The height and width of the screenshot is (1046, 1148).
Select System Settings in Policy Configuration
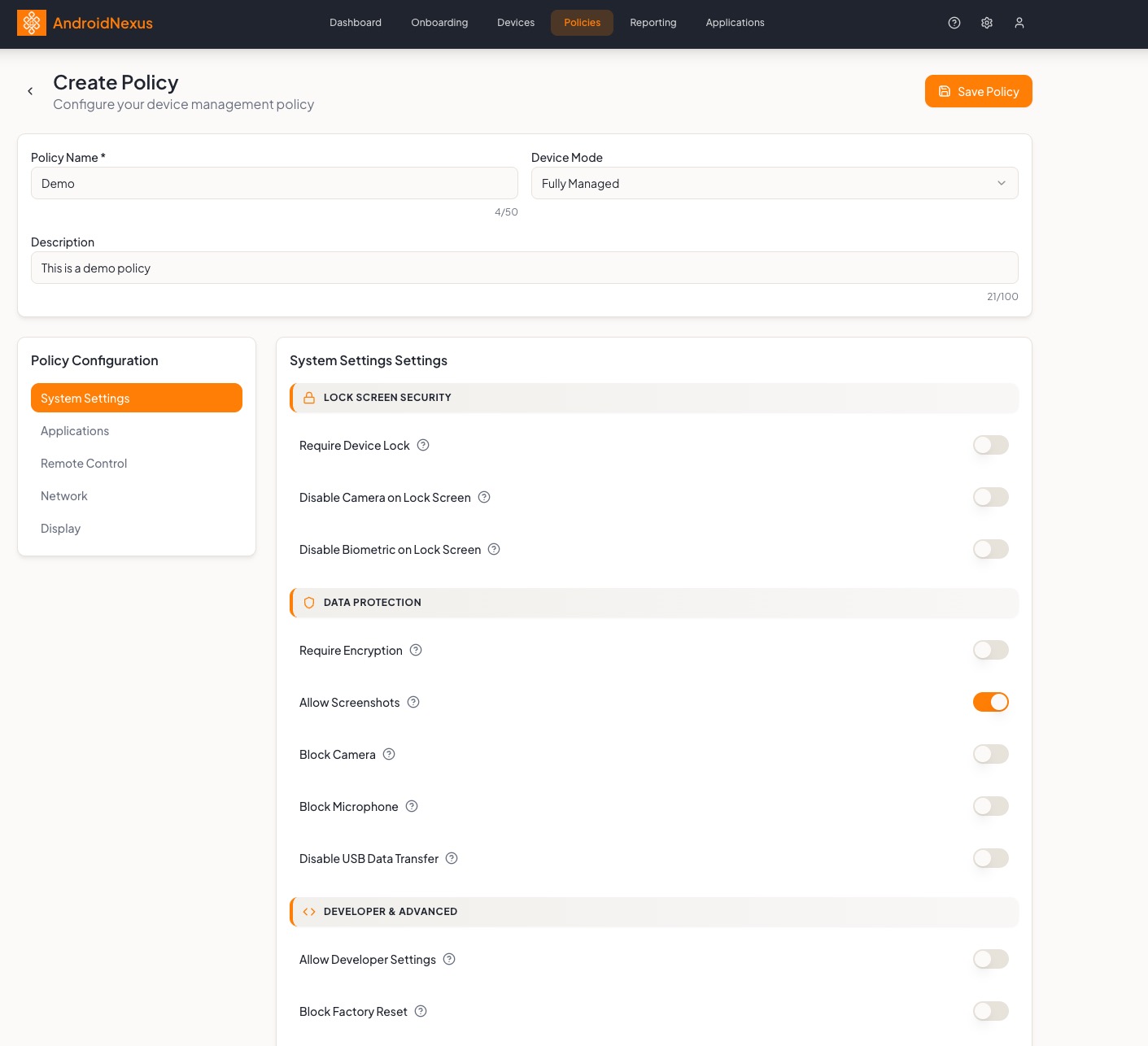(137, 398)
